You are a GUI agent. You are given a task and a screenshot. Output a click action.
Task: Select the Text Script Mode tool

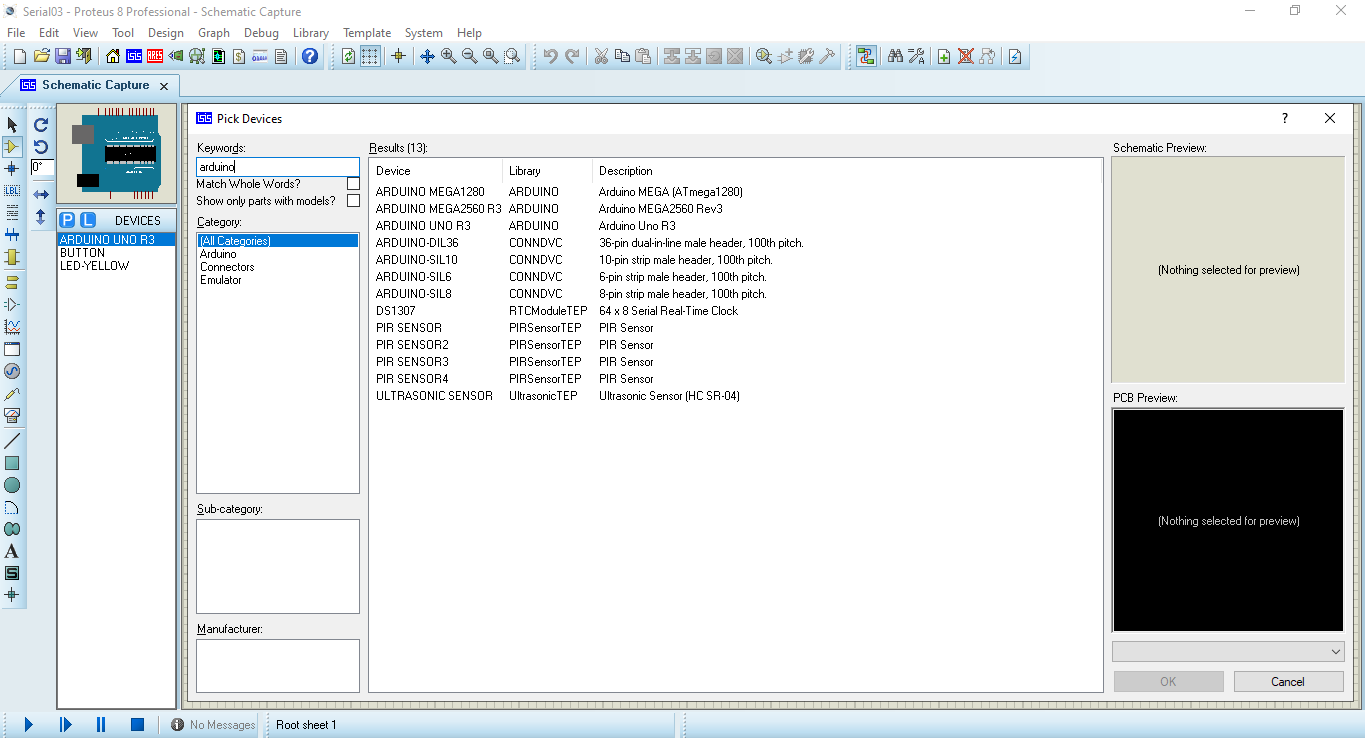pyautogui.click(x=12, y=212)
